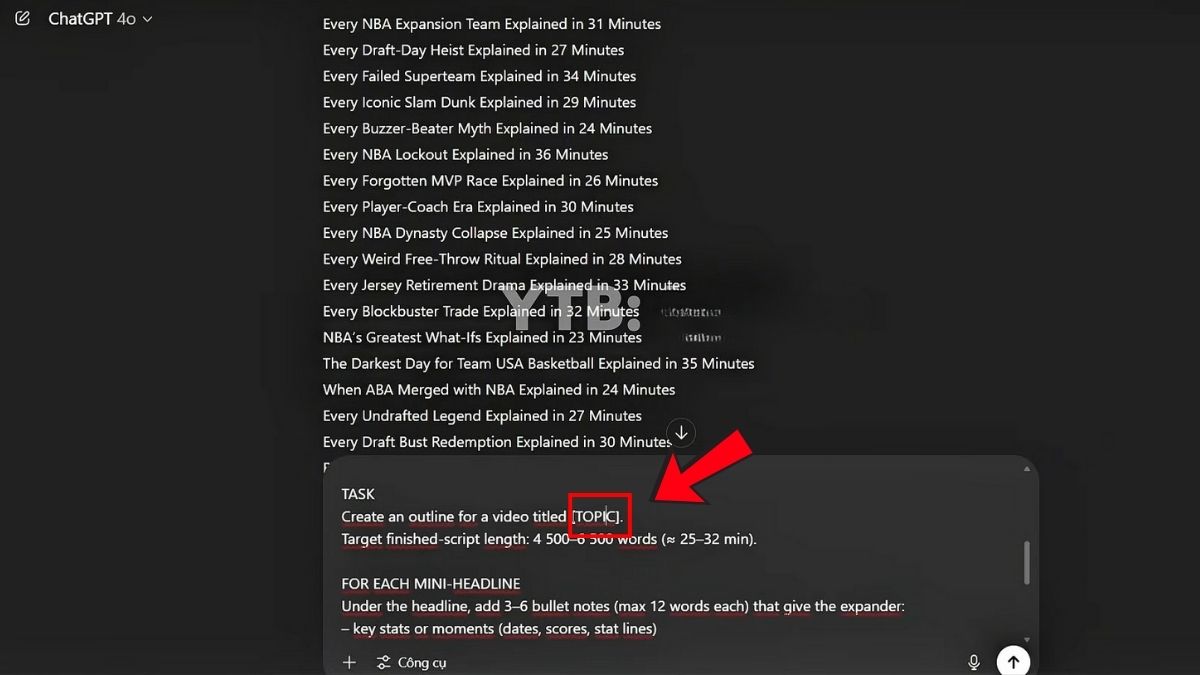The image size is (1200, 675).
Task: Click the prompt scroll up arrow
Action: [1026, 468]
